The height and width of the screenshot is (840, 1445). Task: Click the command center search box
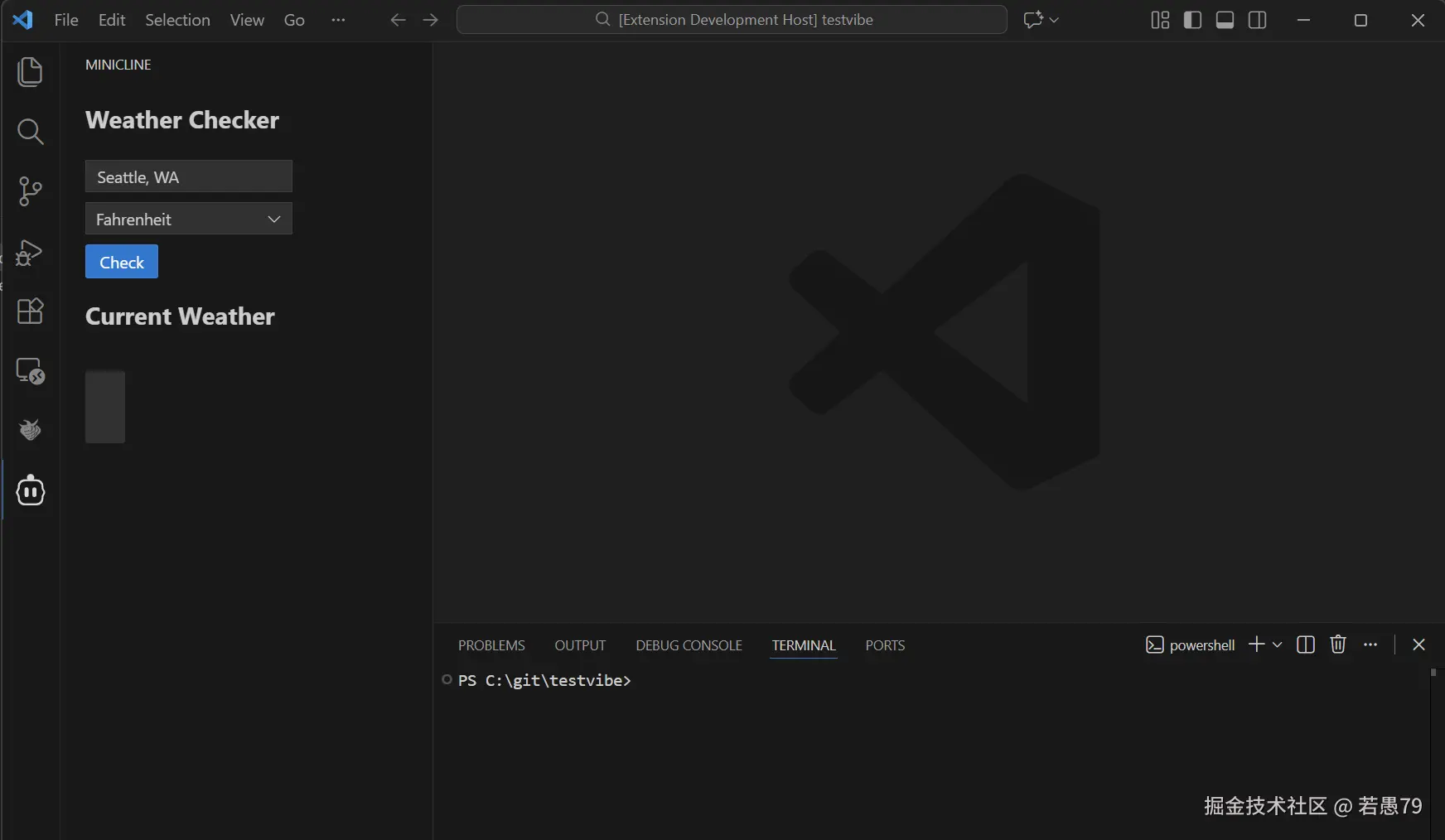[732, 20]
